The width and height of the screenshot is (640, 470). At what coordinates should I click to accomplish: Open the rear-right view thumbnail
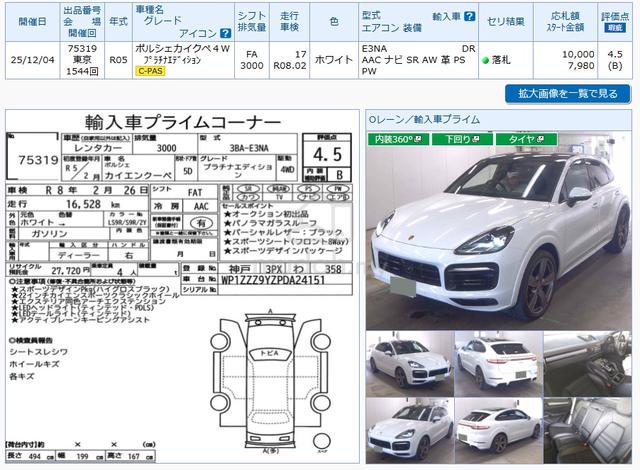pyautogui.click(x=498, y=431)
